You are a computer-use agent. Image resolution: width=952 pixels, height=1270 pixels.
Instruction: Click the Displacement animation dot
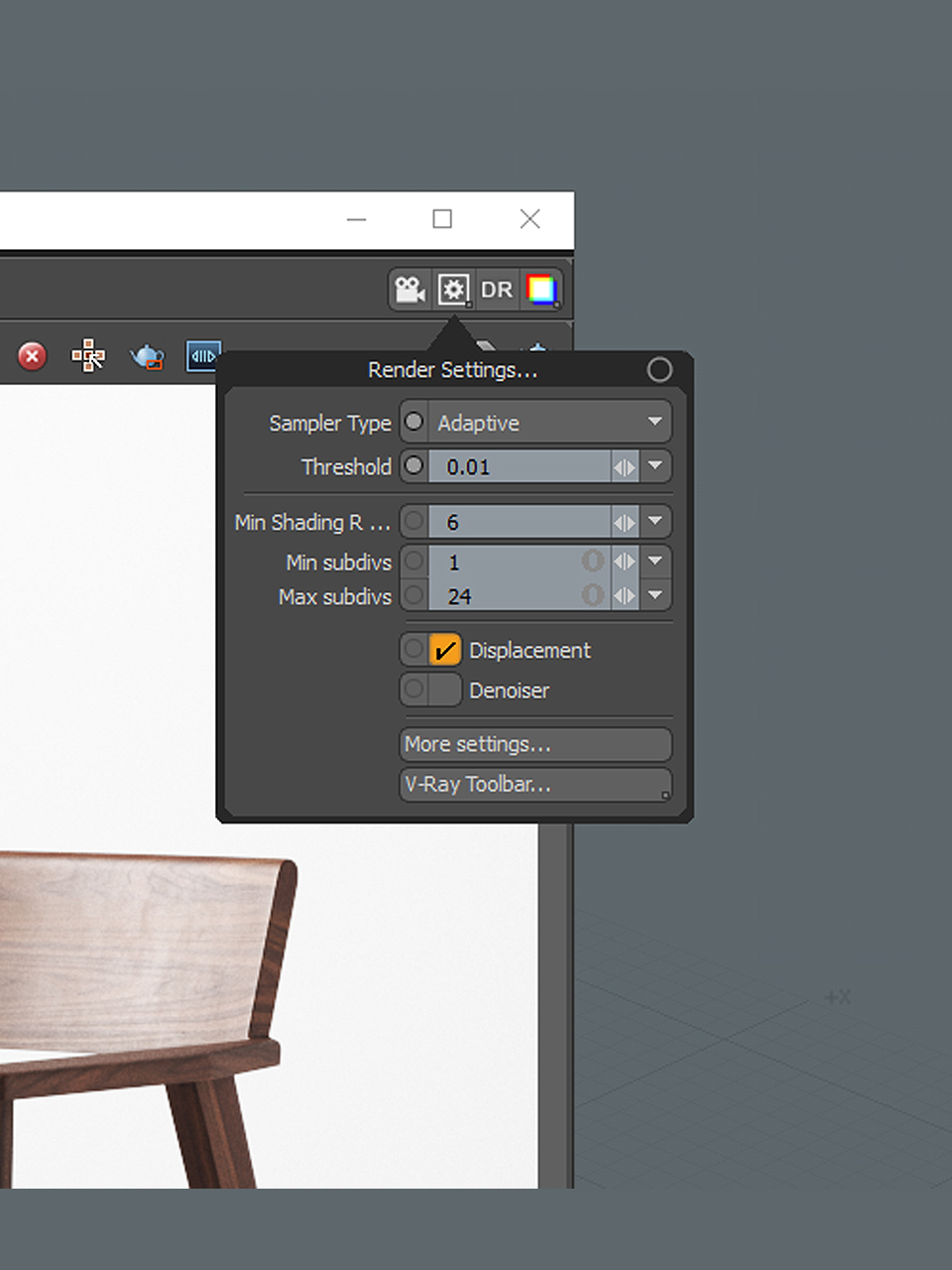415,650
